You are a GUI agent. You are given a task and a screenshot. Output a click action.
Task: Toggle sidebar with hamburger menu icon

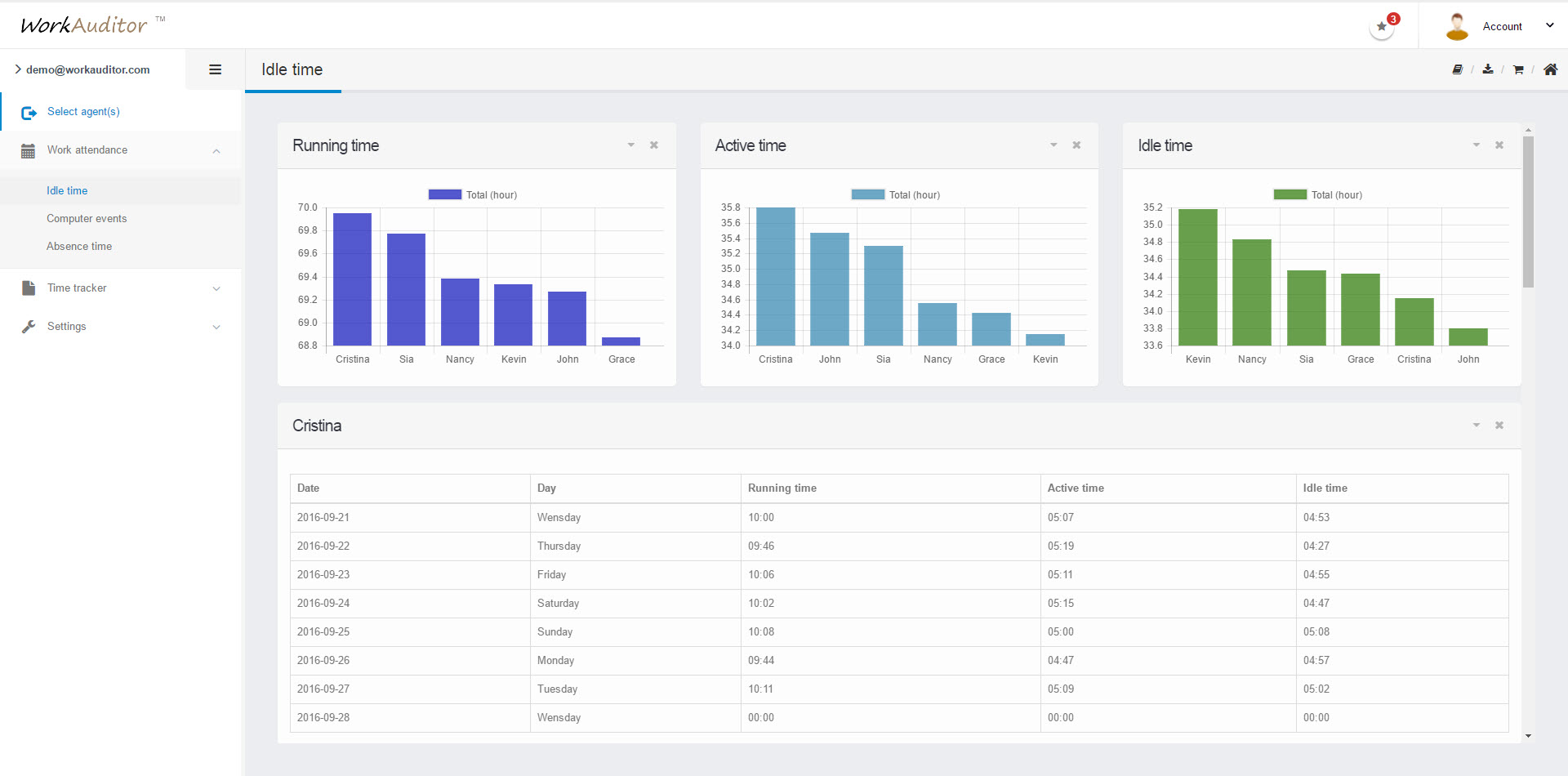(216, 69)
